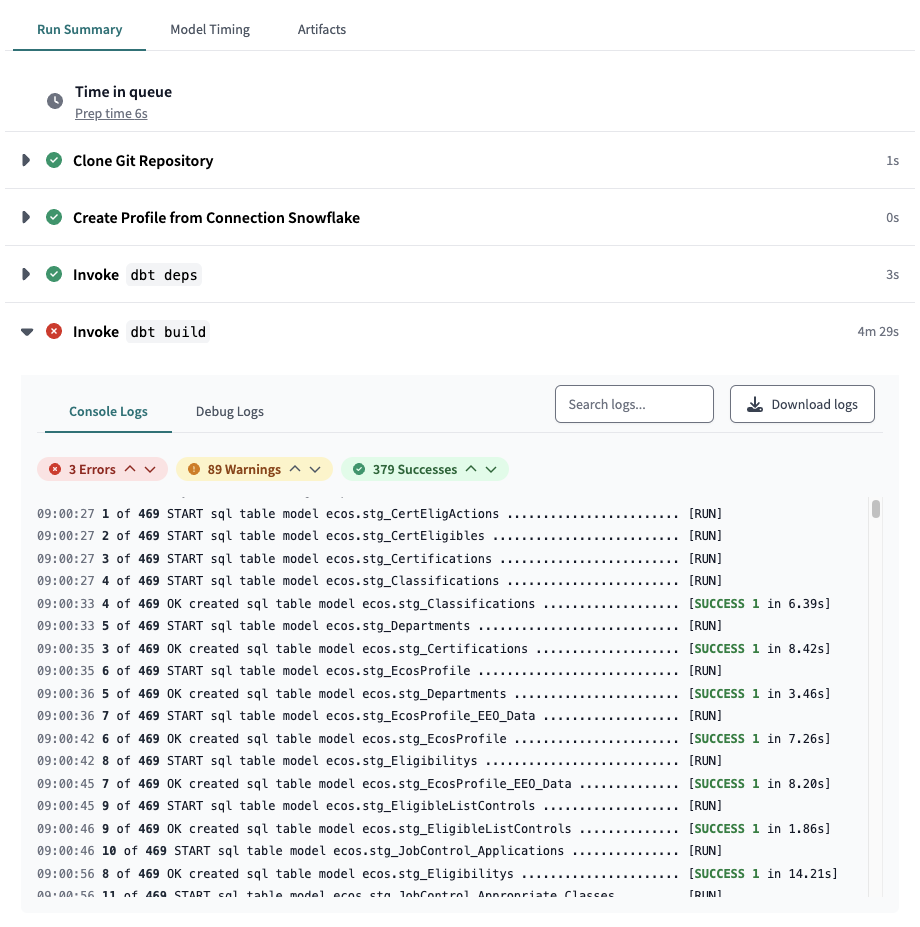Image resolution: width=920 pixels, height=927 pixels.
Task: Jump to next error with down chevron
Action: coord(150,469)
